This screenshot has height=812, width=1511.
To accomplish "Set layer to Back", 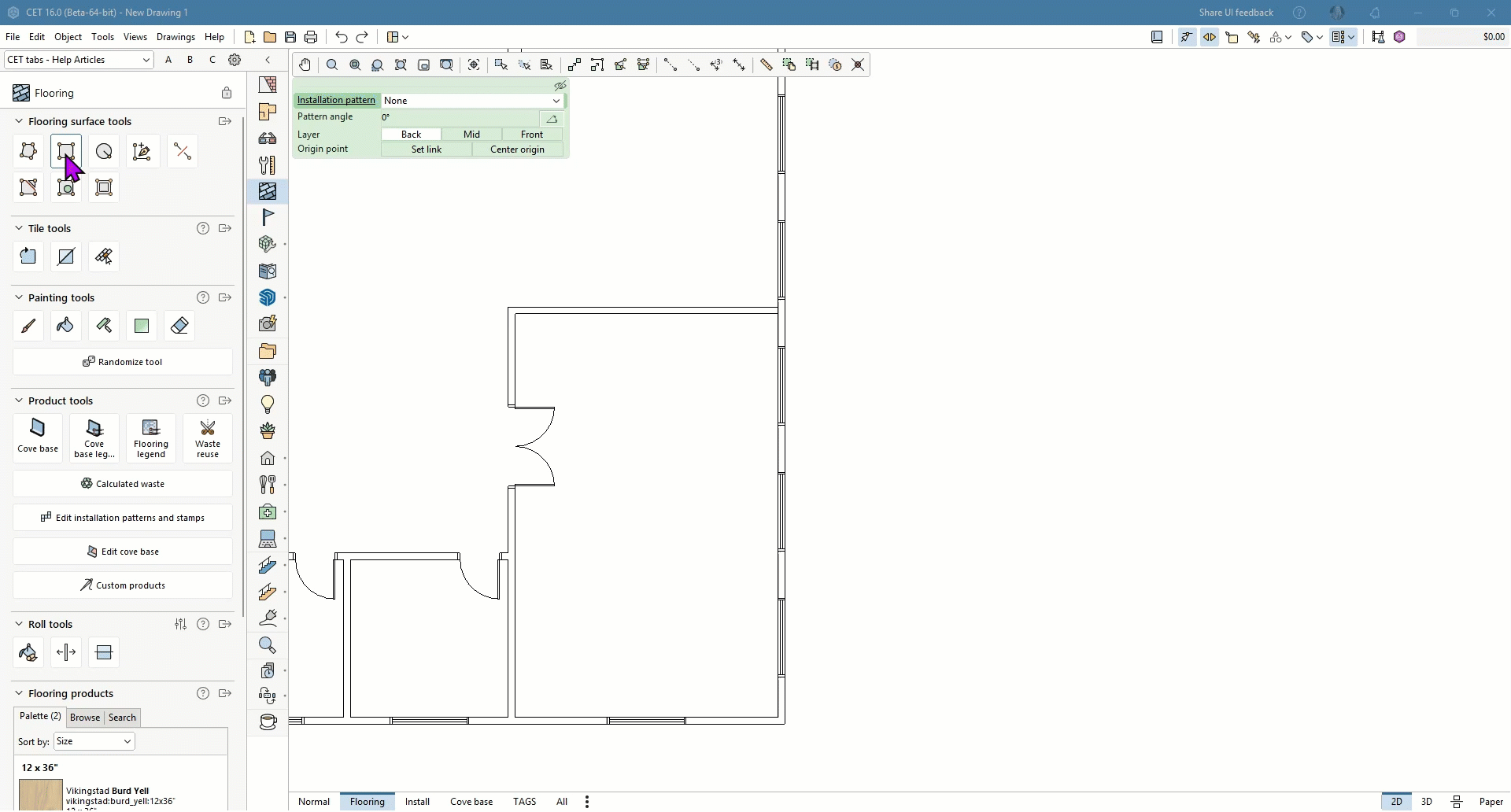I will click(412, 135).
